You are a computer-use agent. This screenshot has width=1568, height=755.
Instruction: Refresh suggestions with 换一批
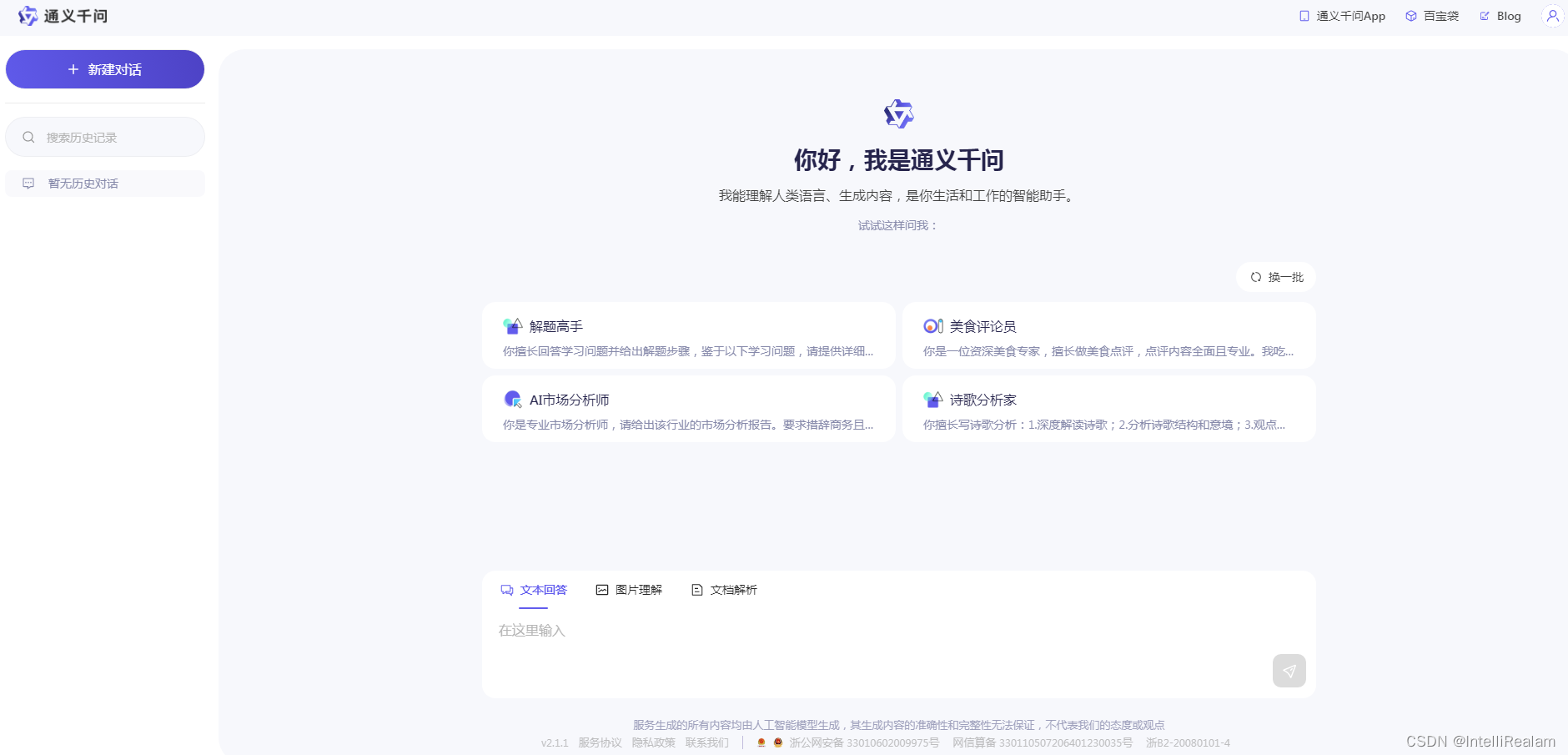pyautogui.click(x=1276, y=277)
